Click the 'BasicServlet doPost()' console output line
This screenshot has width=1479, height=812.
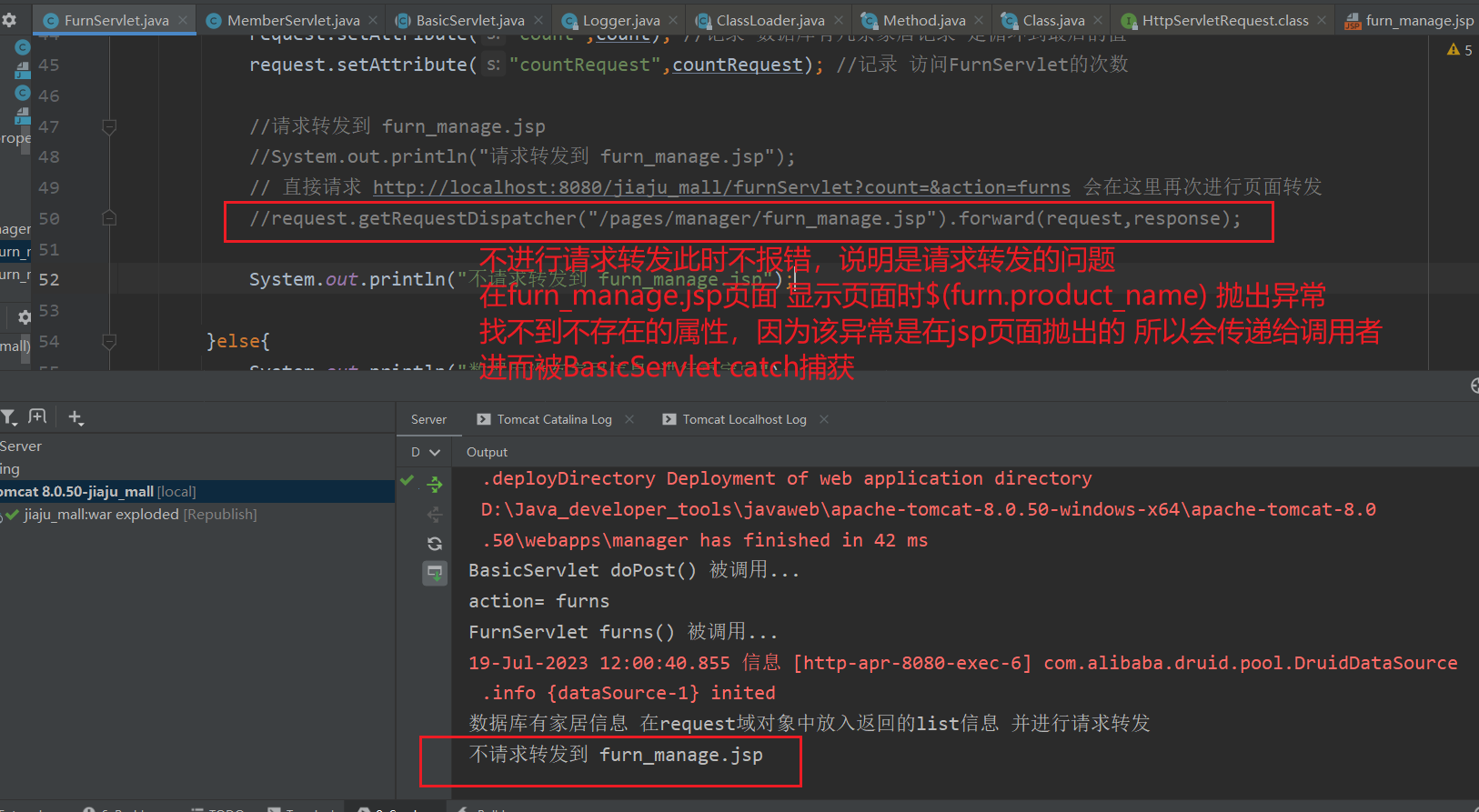click(x=634, y=570)
